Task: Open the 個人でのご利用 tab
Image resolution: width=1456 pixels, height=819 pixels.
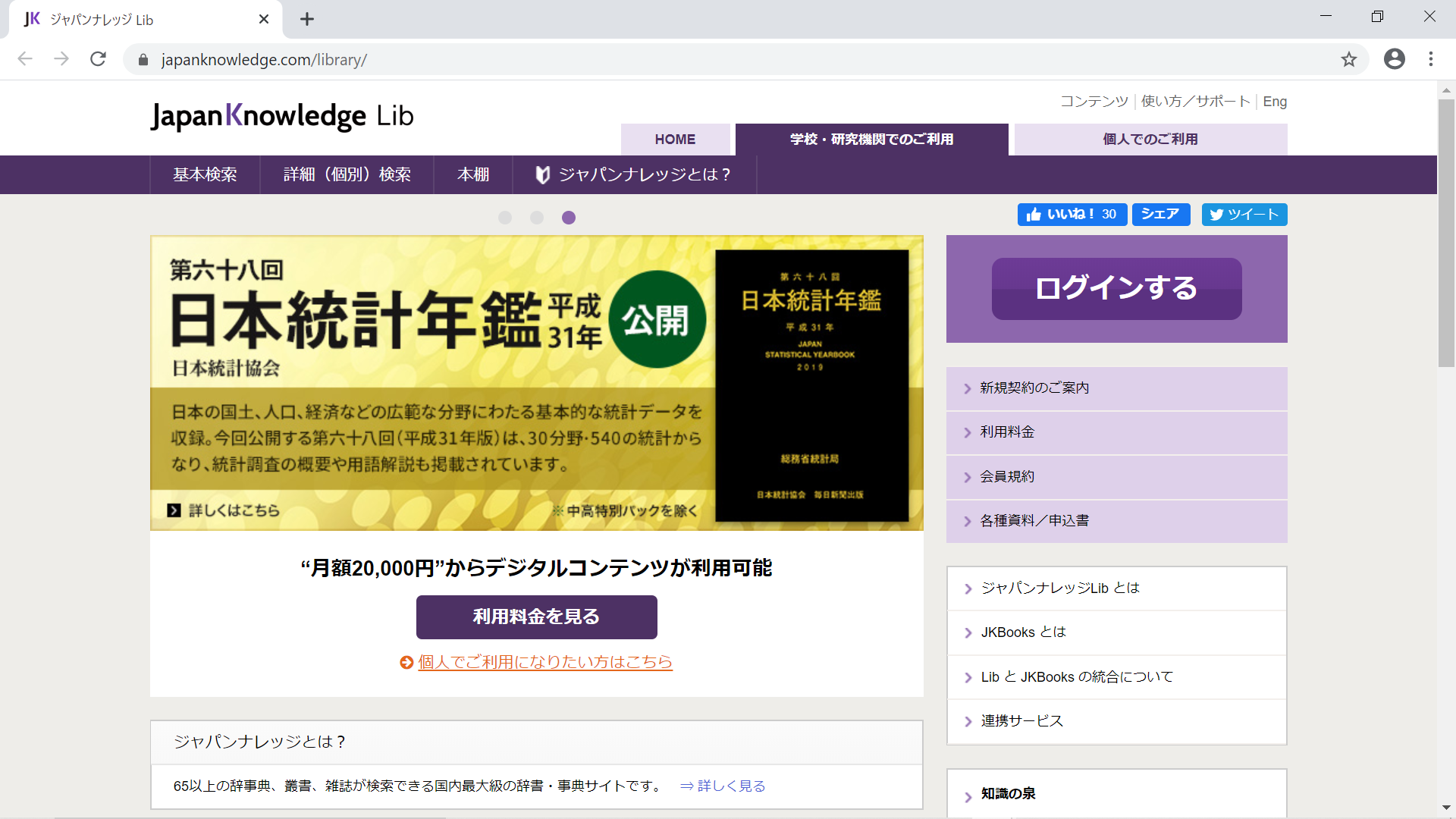Action: (x=1150, y=140)
